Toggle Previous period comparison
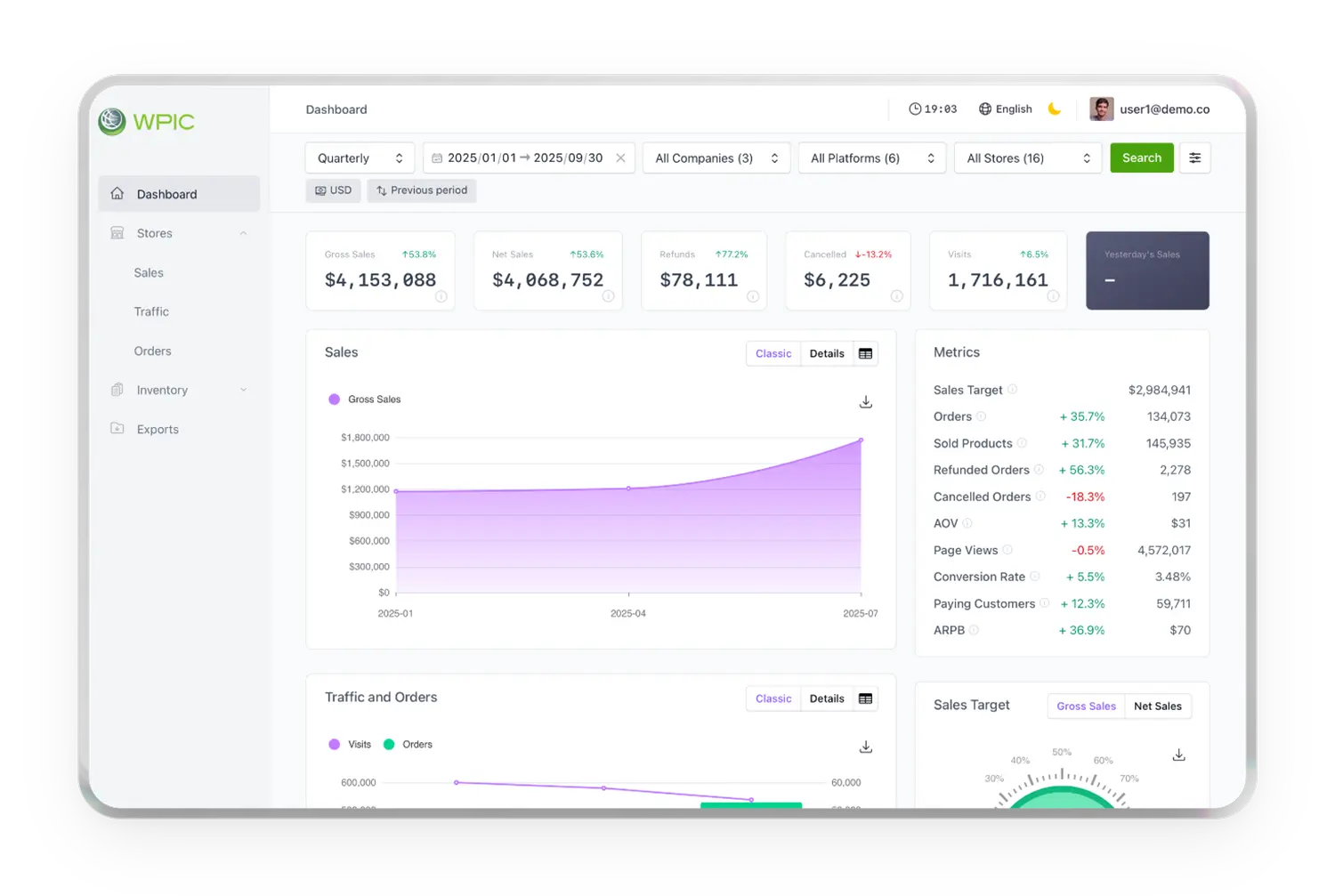1335x896 pixels. coord(422,190)
